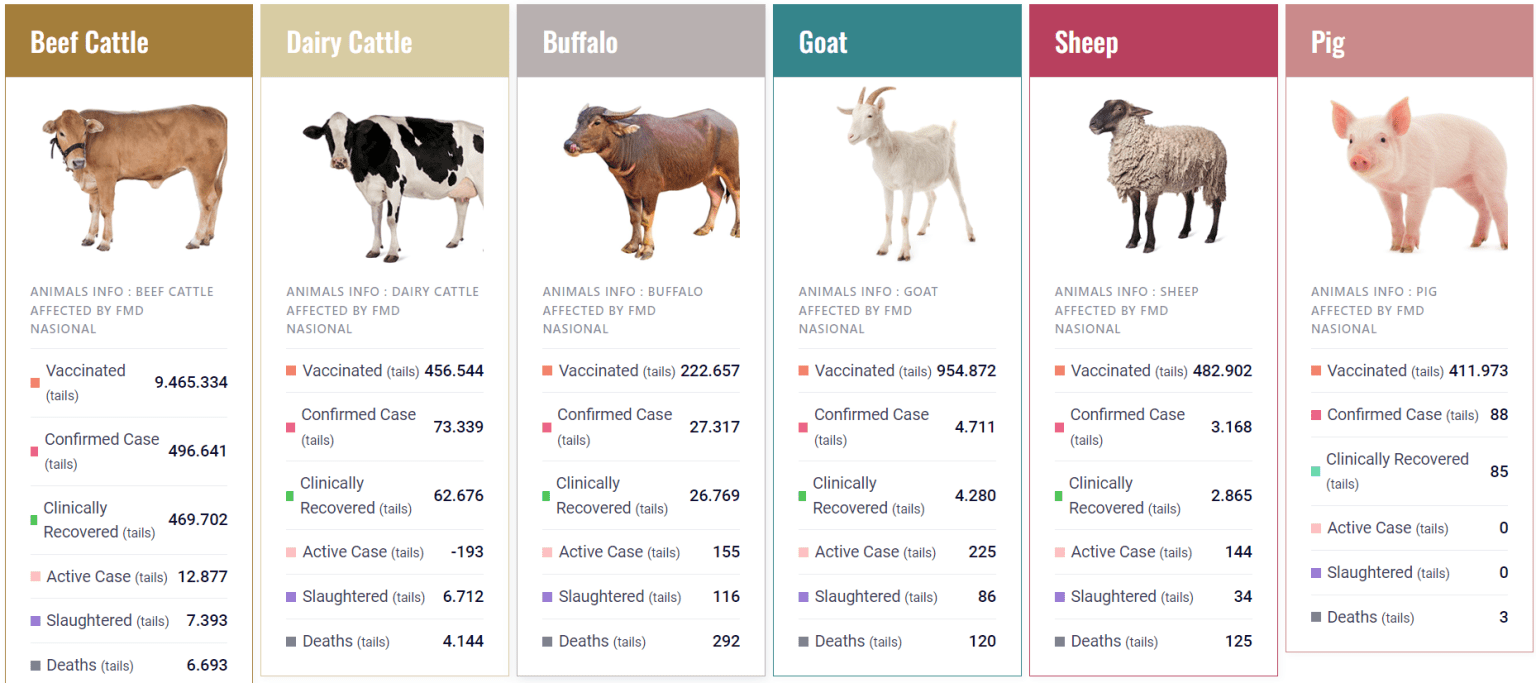Click the white goat image
Screen dimensions: 1536x683
coord(905,174)
